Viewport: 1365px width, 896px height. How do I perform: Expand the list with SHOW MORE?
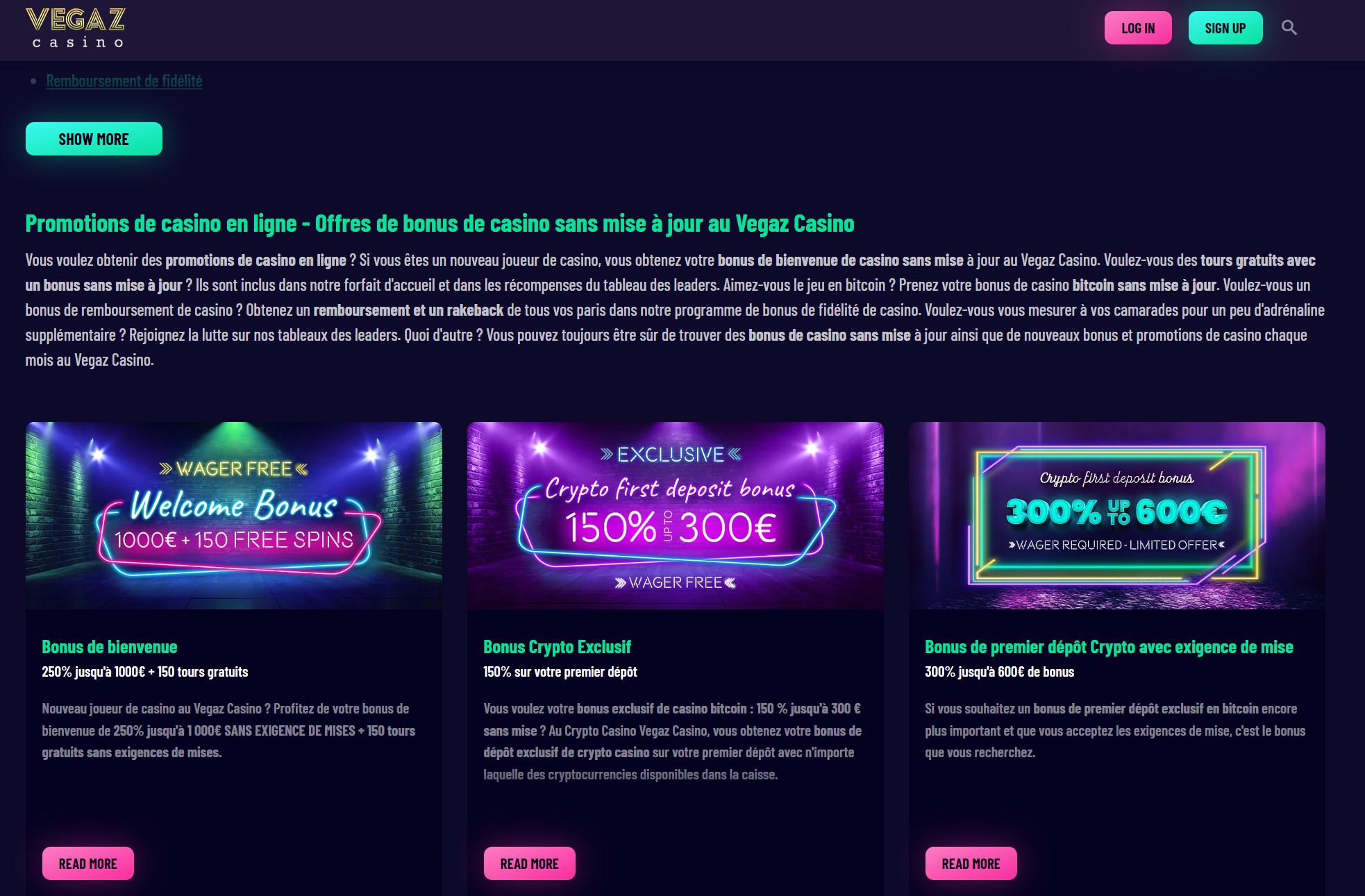pyautogui.click(x=94, y=139)
